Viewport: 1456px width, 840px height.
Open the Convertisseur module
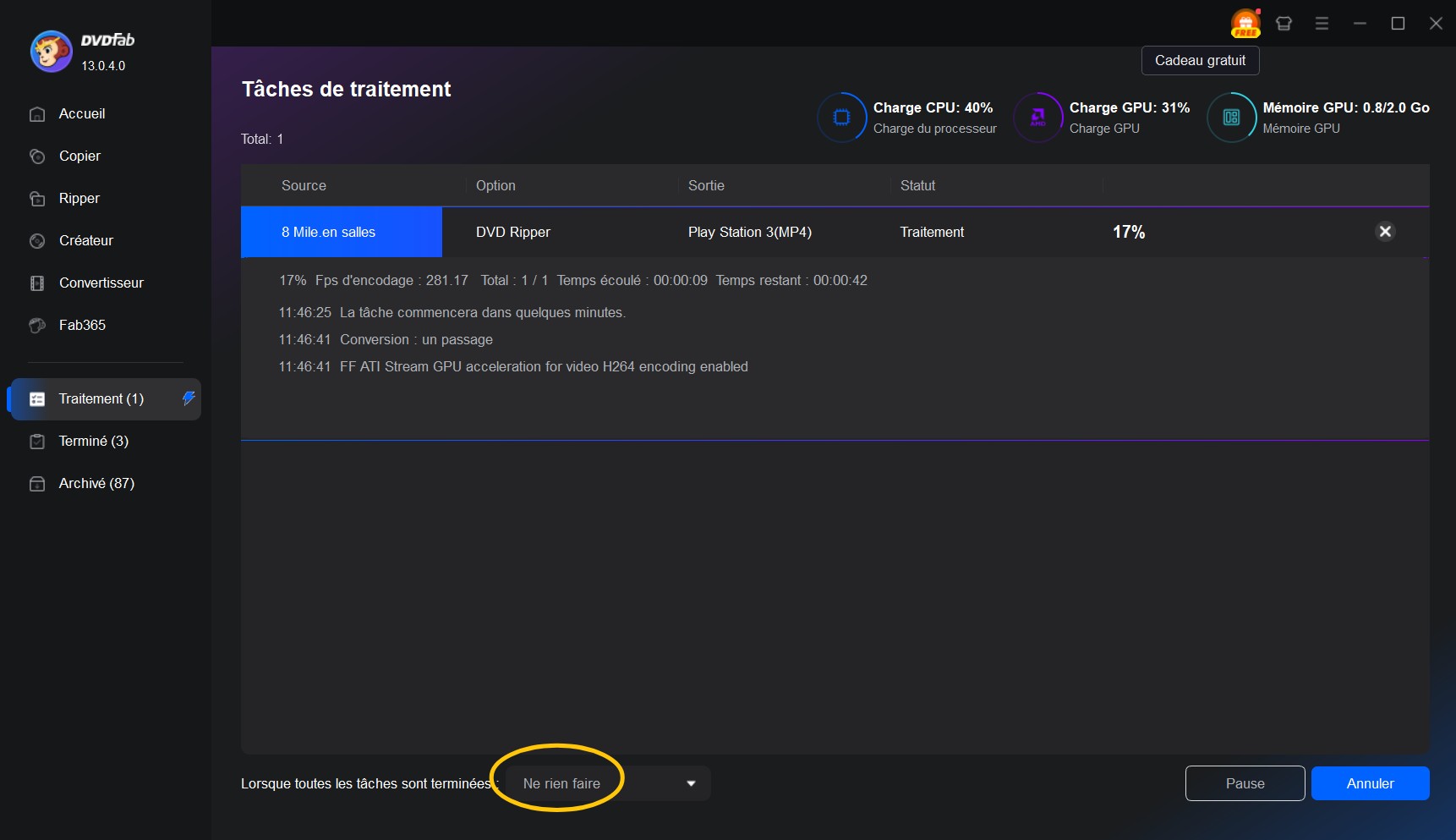(100, 283)
